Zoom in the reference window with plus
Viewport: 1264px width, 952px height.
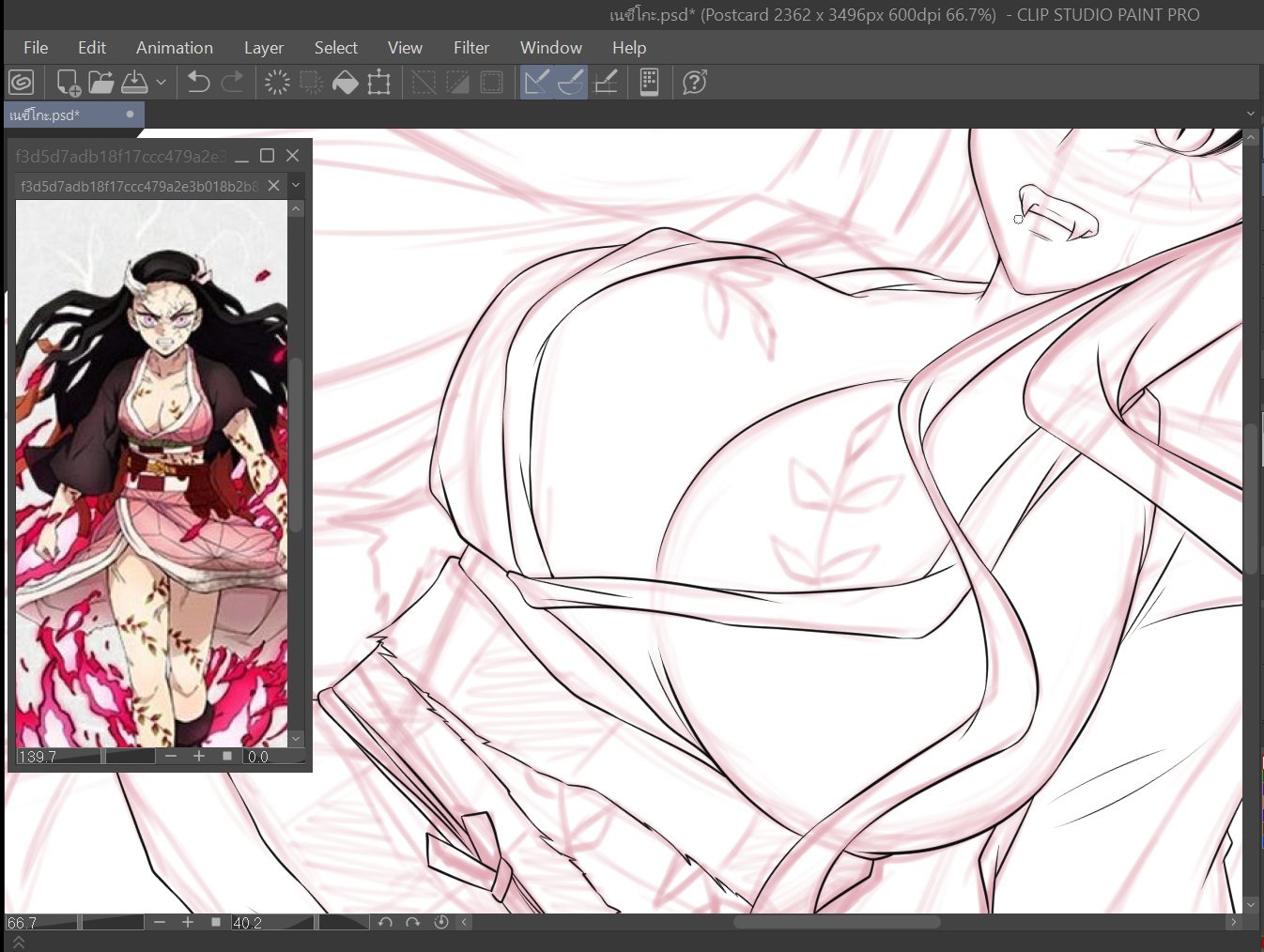[198, 756]
